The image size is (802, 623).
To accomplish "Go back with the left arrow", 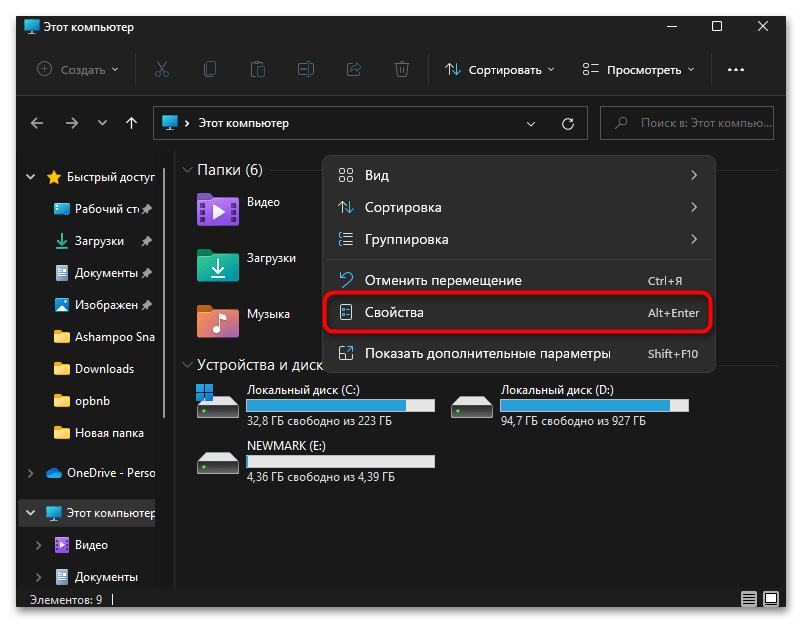I will pos(37,123).
